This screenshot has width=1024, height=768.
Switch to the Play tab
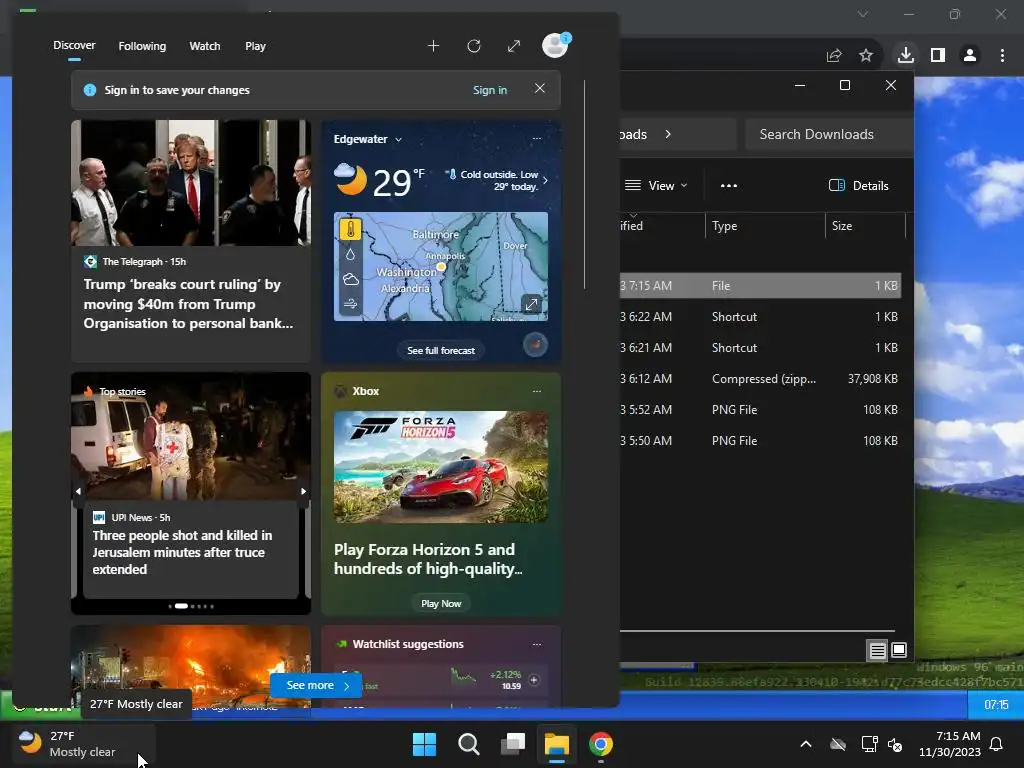pos(255,46)
